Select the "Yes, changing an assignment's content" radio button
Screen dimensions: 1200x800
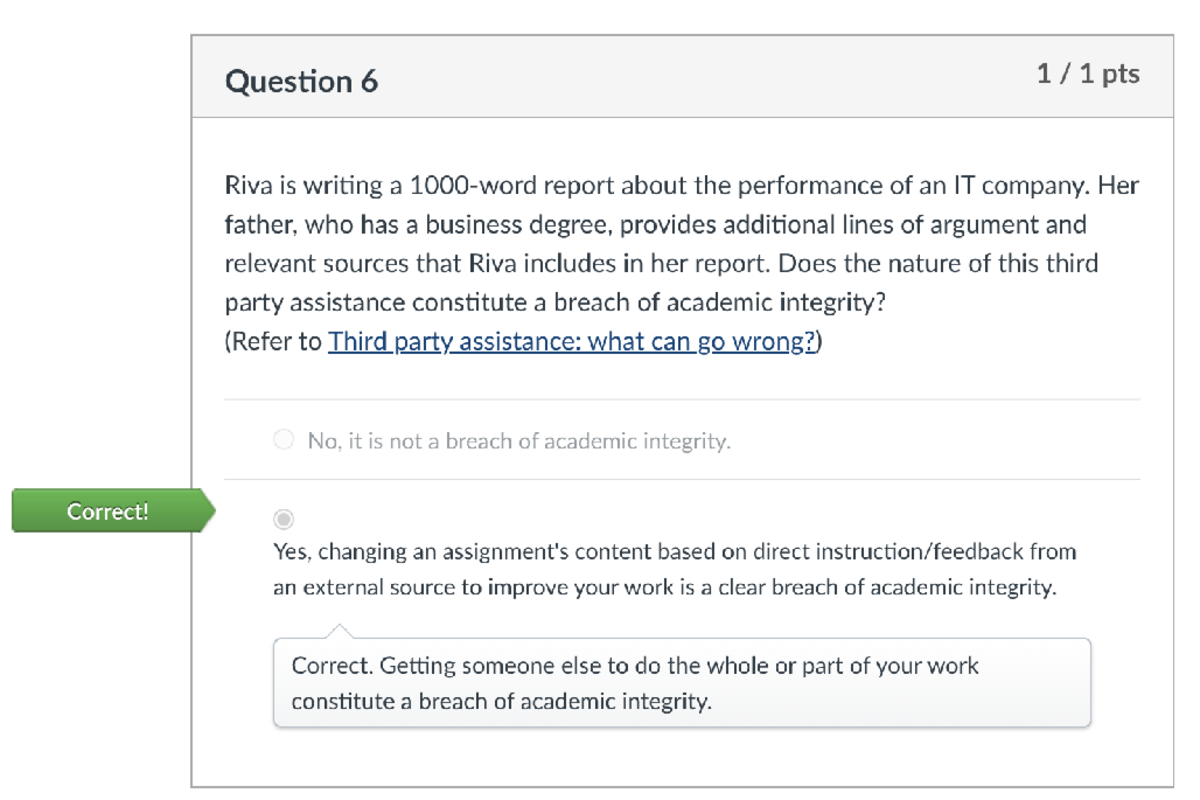283,518
